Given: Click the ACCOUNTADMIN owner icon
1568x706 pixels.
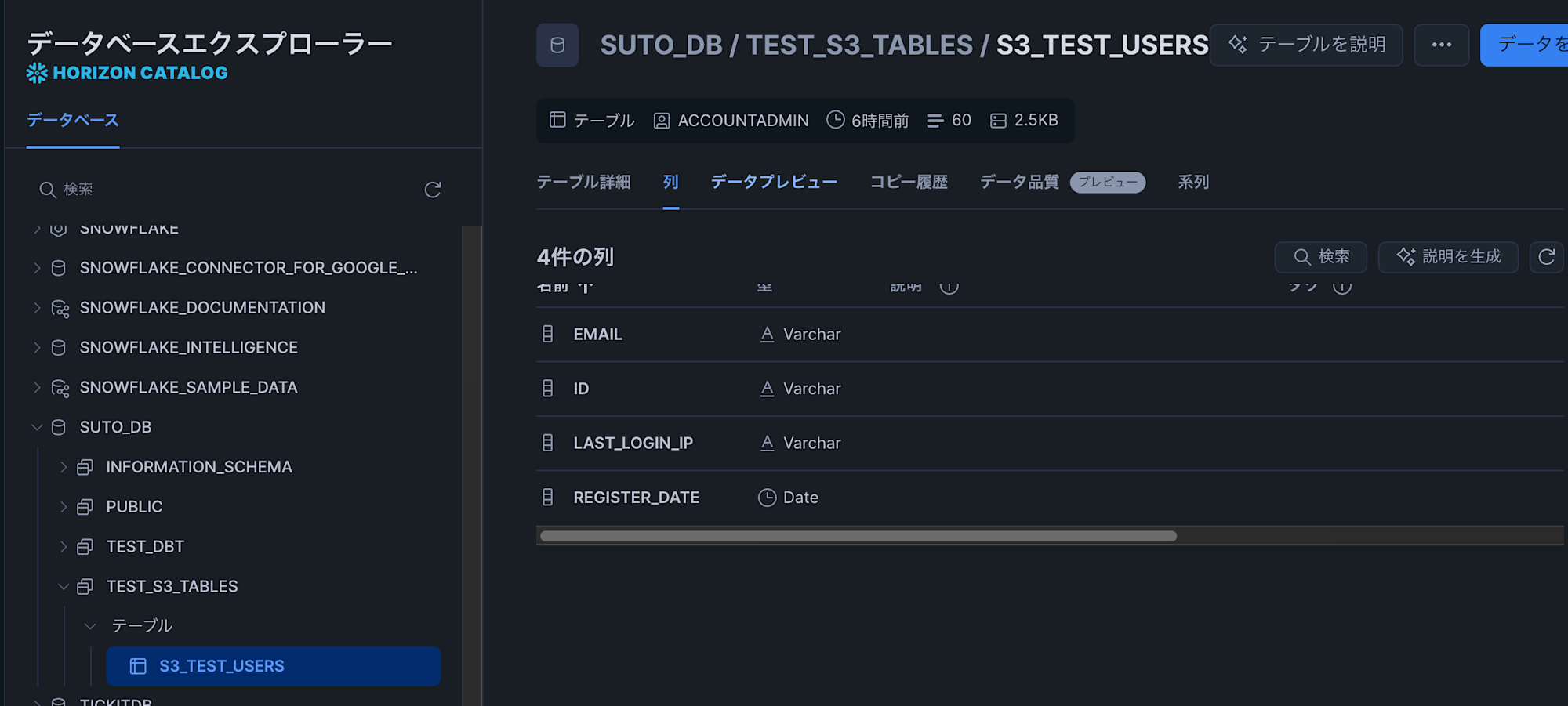Looking at the screenshot, I should [662, 120].
